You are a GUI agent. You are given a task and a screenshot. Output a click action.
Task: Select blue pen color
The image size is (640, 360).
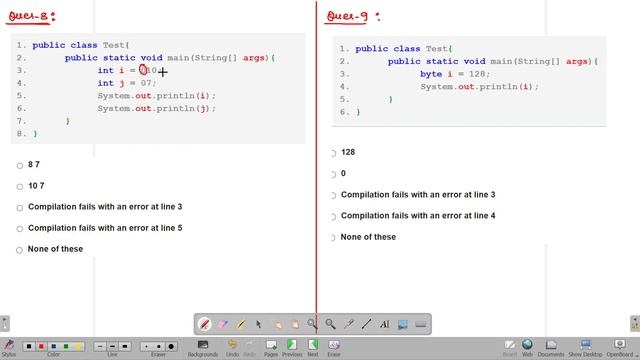click(x=53, y=346)
